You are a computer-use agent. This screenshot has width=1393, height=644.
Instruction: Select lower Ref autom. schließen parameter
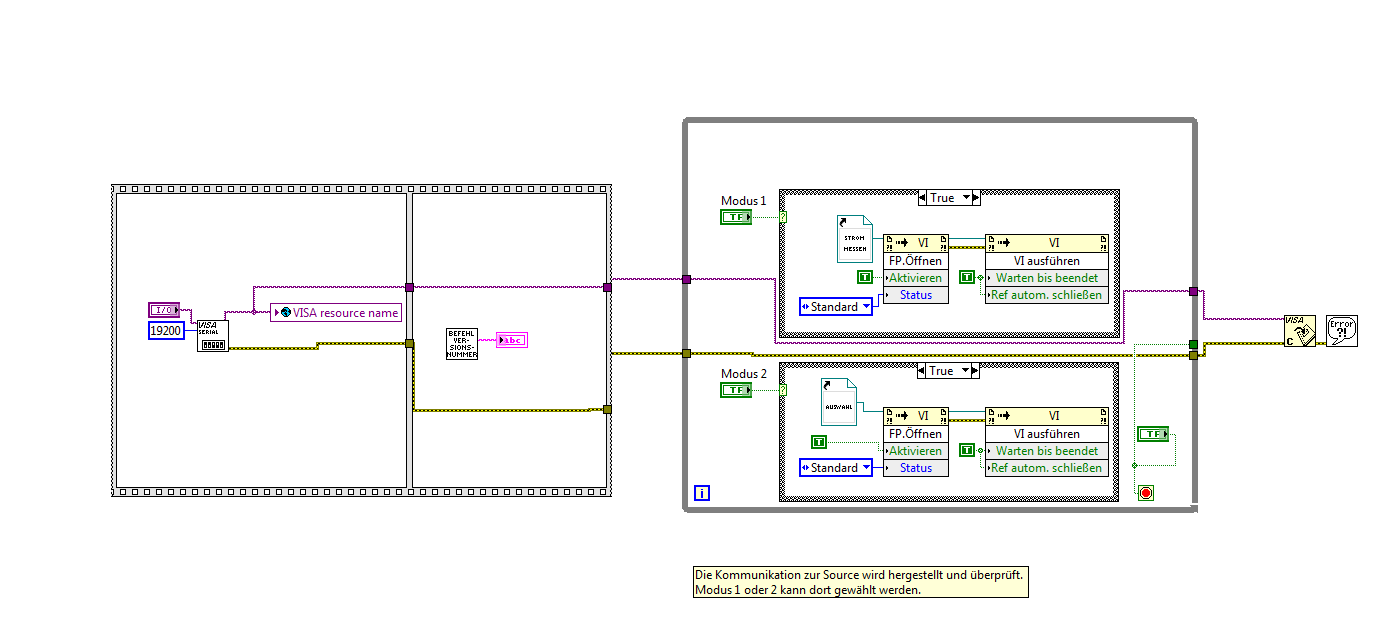point(1047,468)
